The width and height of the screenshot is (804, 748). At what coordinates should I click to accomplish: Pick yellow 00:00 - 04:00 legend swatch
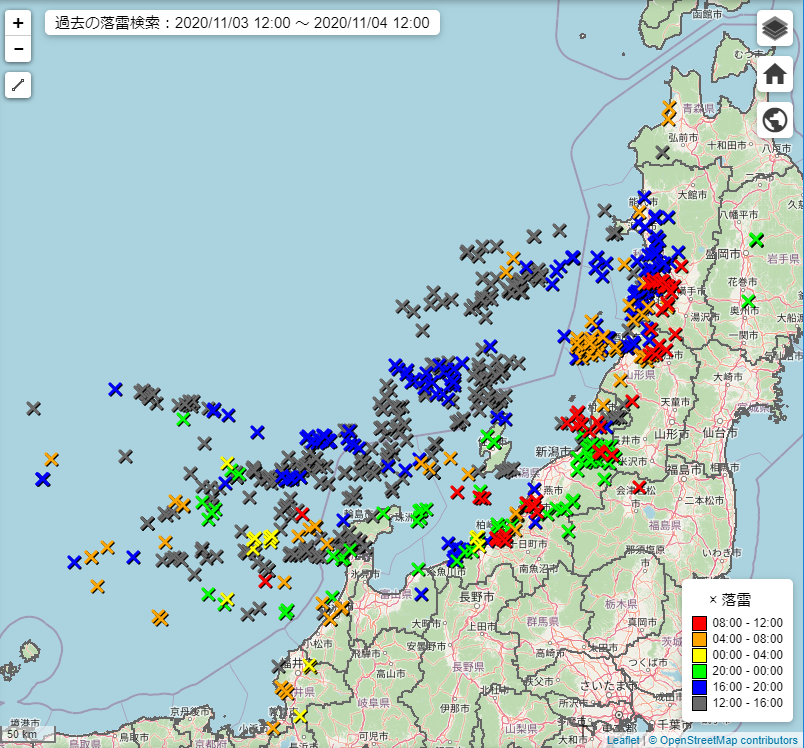(699, 655)
